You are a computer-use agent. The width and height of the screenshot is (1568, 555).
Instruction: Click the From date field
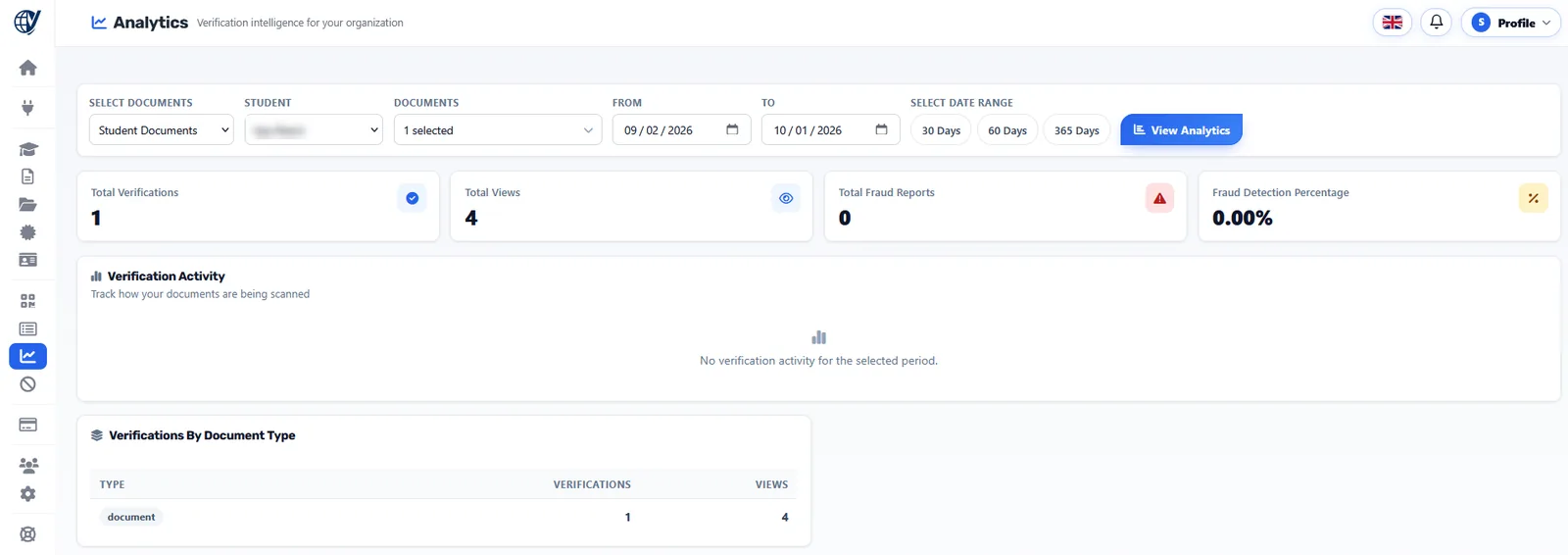pyautogui.click(x=681, y=129)
